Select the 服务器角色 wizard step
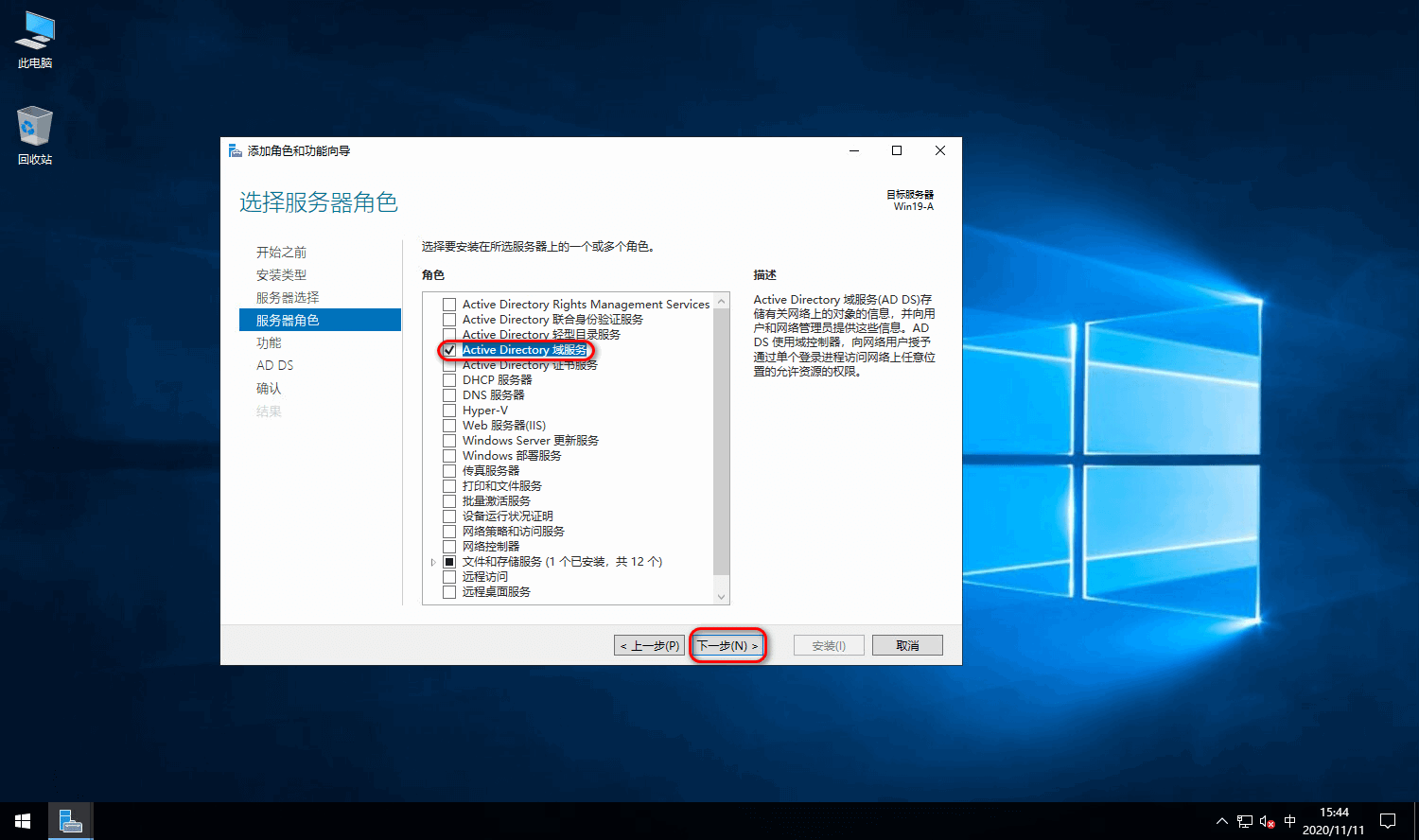The height and width of the screenshot is (840, 1419). click(x=320, y=321)
